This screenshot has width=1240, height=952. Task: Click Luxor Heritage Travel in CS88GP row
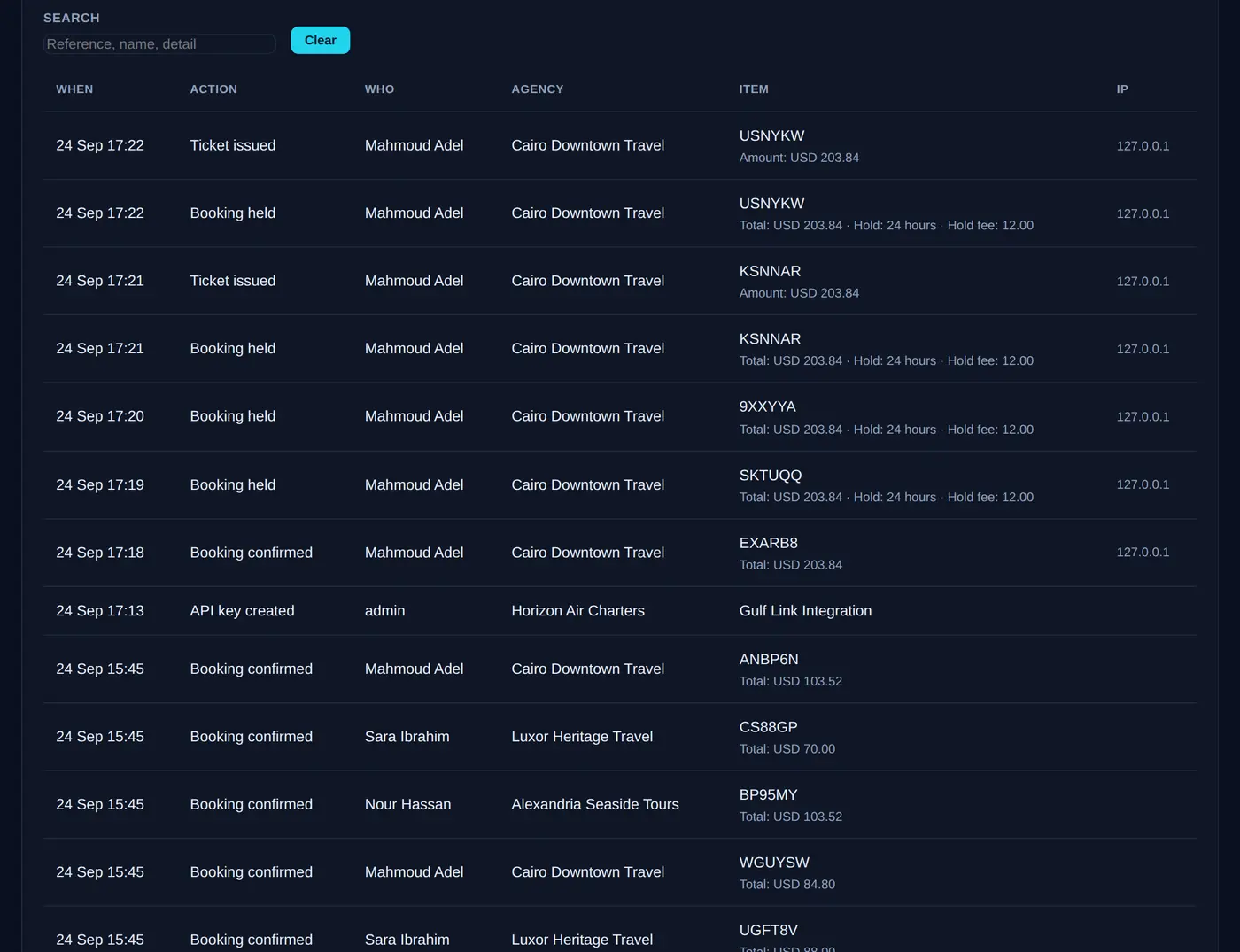(x=582, y=737)
